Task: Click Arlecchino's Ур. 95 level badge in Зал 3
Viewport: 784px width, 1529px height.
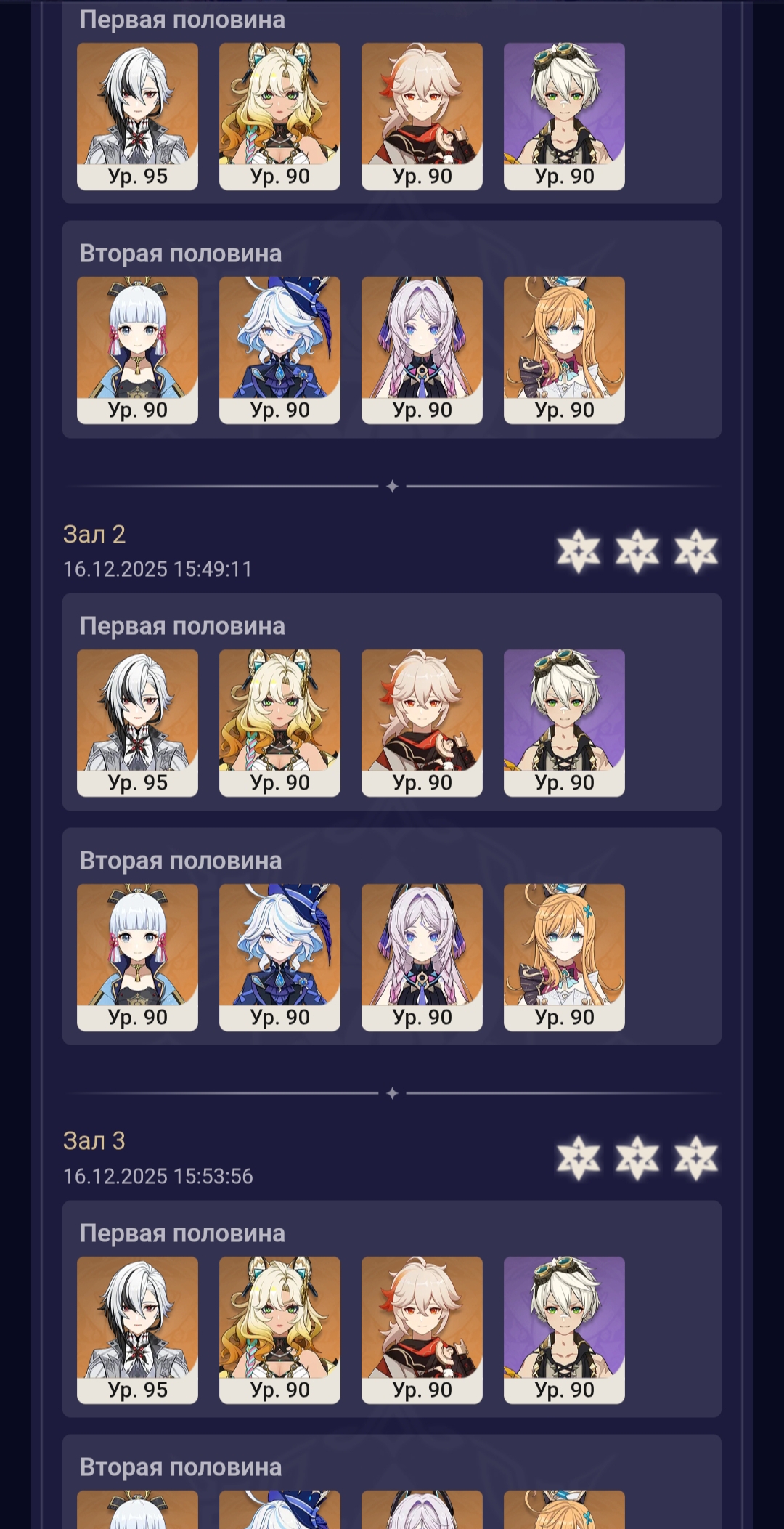Action: point(137,1390)
